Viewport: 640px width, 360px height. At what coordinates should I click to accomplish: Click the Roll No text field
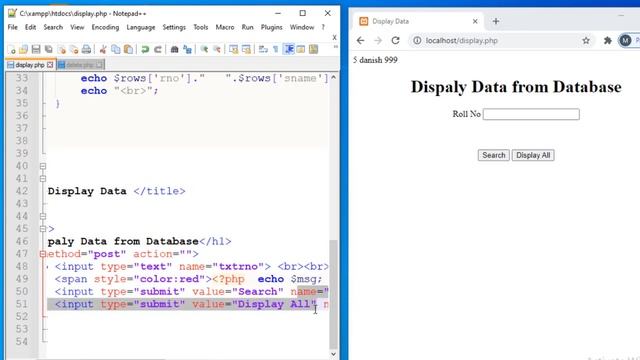(x=531, y=114)
